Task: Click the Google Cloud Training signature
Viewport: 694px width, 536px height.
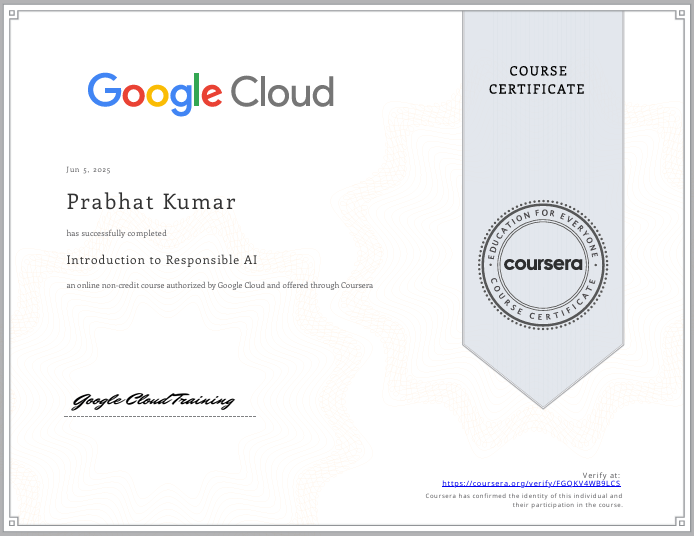Action: pos(153,401)
